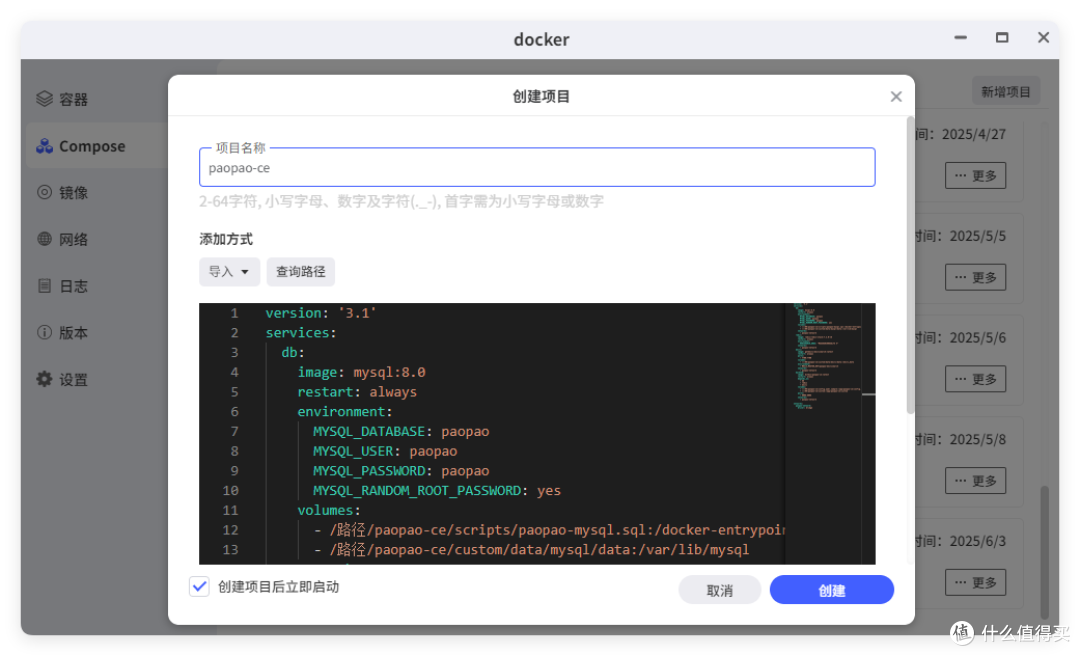Click the 容器 layers icon in sidebar
Viewport: 1080px width, 656px height.
tap(45, 99)
